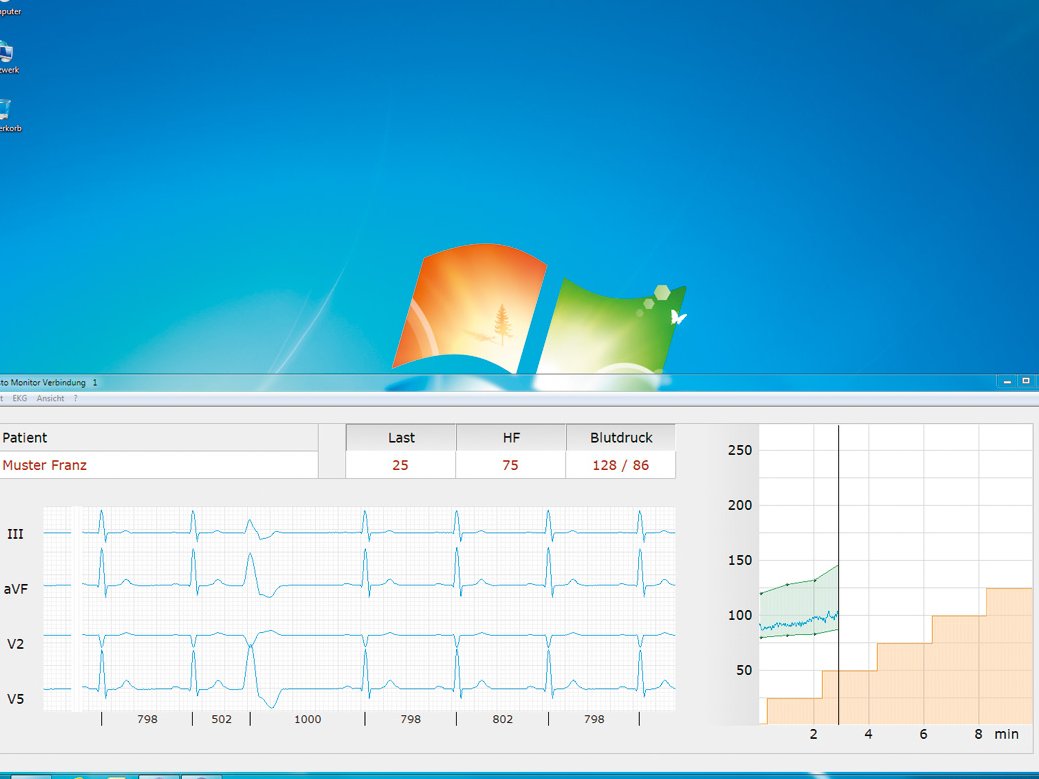
Task: Open the EKG menu
Action: tap(20, 398)
